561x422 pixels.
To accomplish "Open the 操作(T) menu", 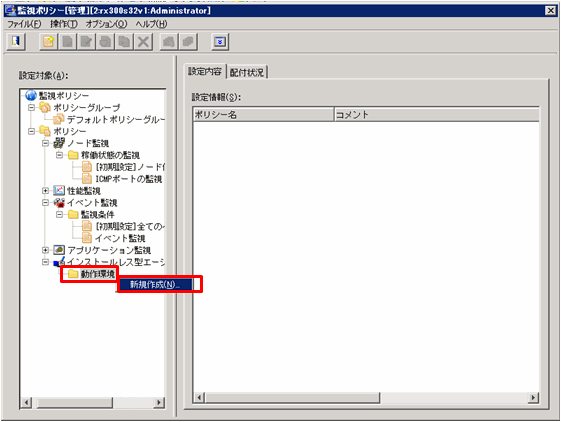I will point(64,24).
